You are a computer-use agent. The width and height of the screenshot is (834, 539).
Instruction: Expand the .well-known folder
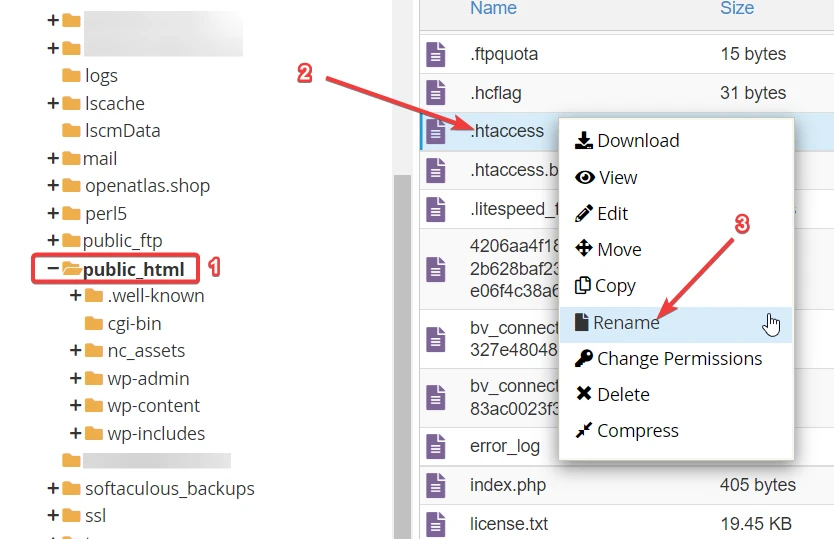(x=76, y=295)
